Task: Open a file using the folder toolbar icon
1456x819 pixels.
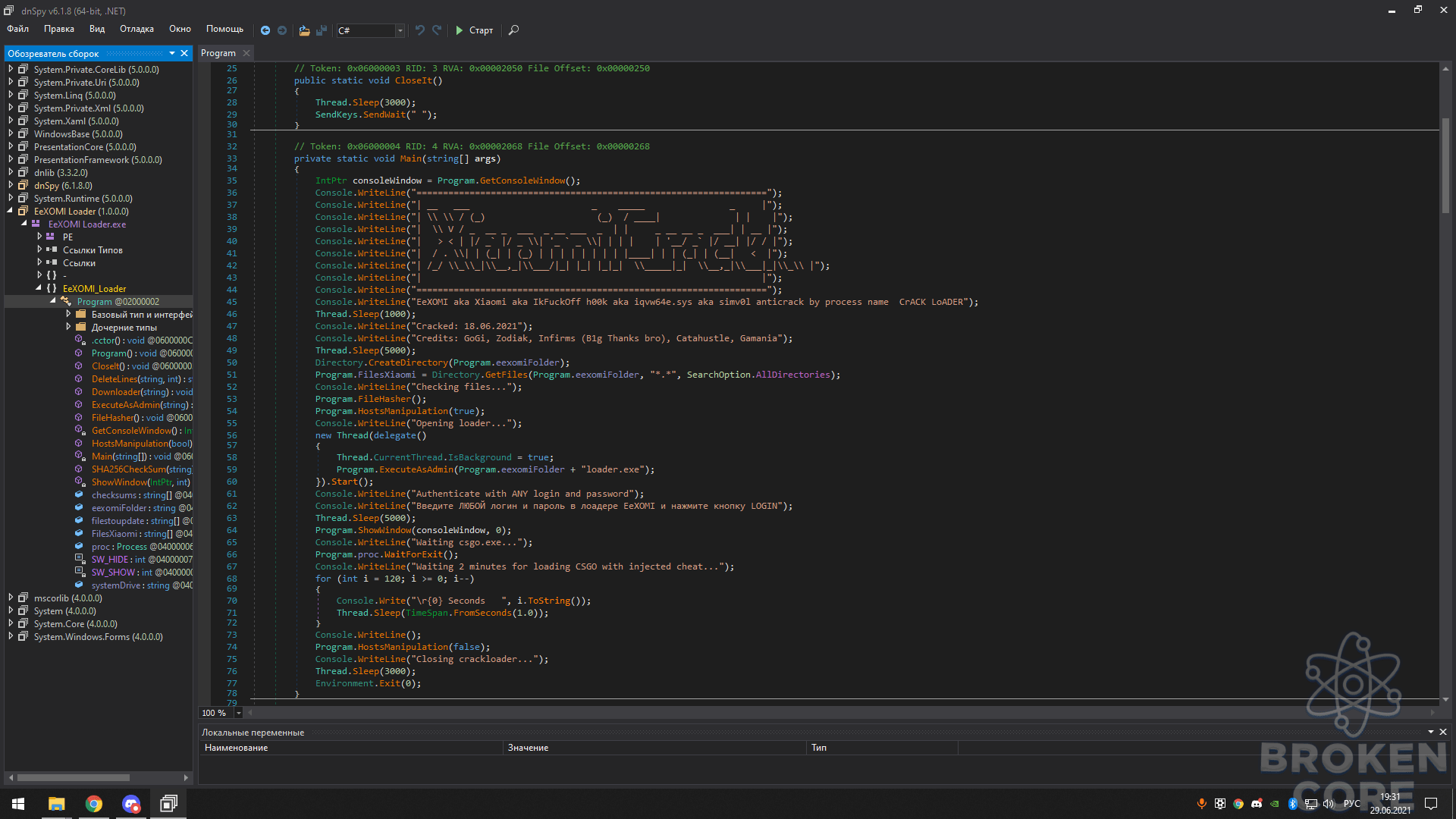Action: 304,30
